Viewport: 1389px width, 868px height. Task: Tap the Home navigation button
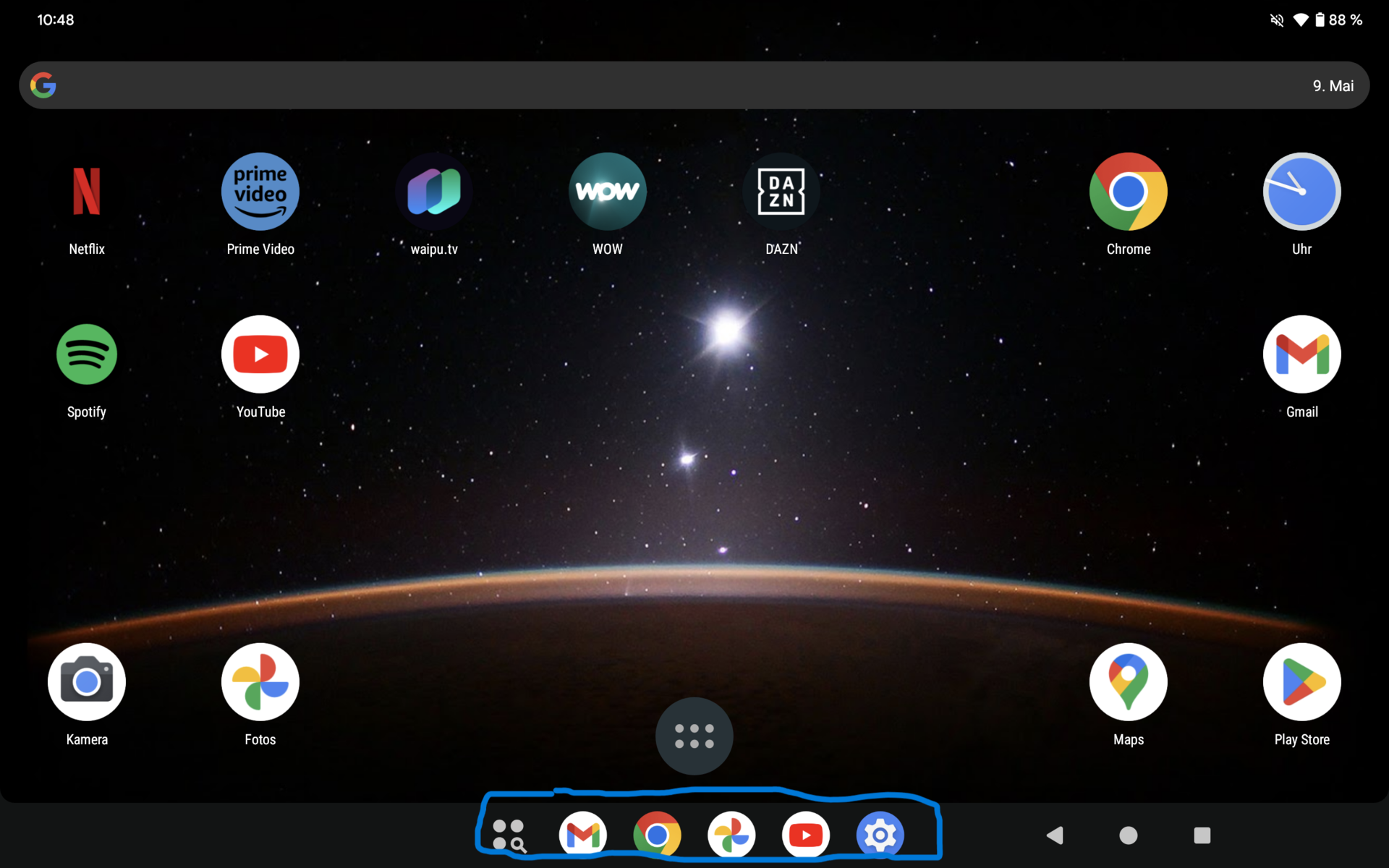pyautogui.click(x=1129, y=835)
